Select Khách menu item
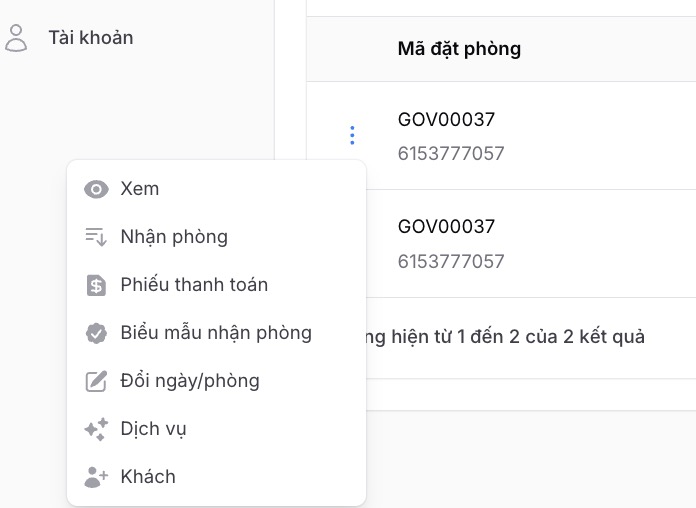The image size is (696, 508). (148, 477)
